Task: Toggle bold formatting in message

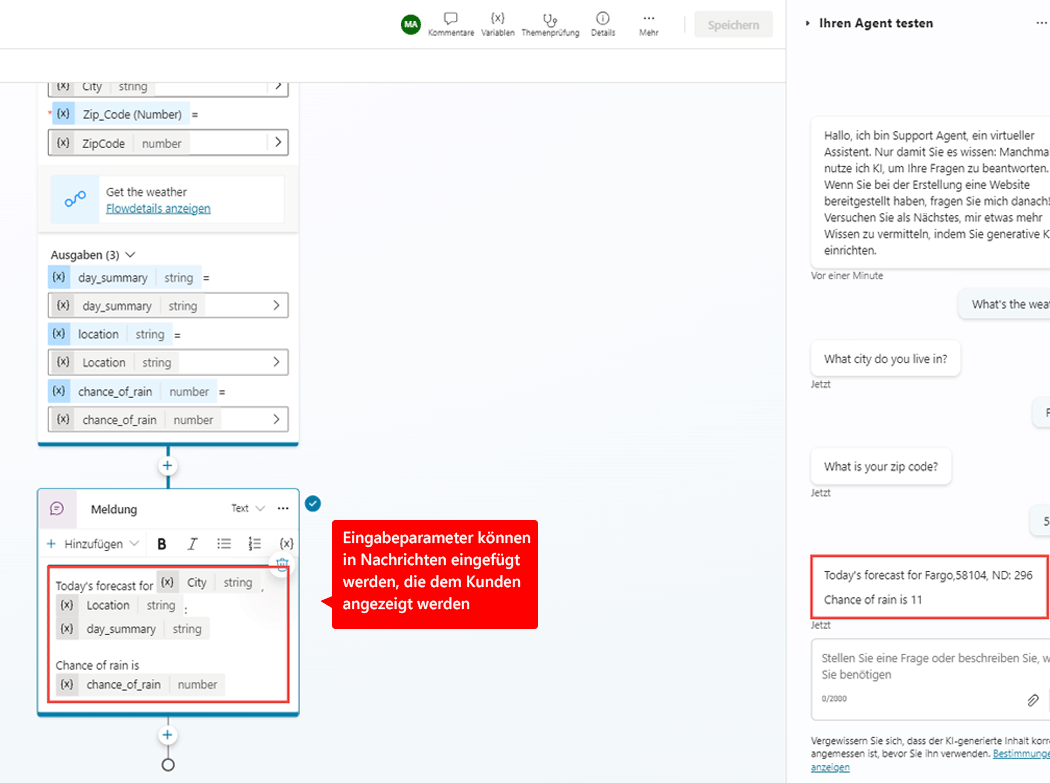Action: pyautogui.click(x=161, y=544)
